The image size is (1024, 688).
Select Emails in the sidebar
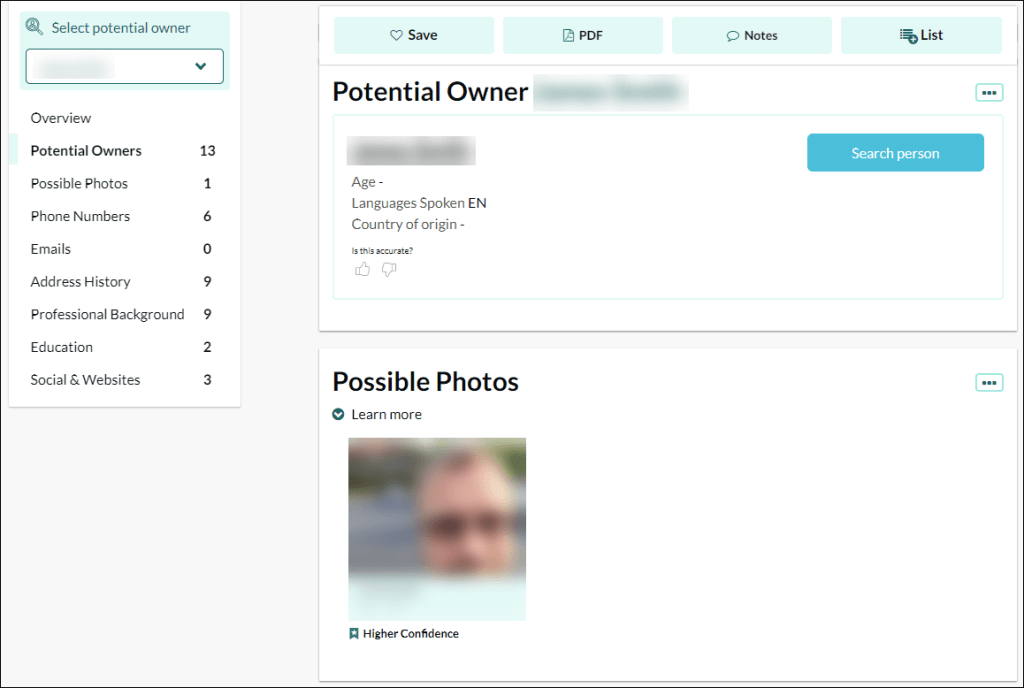[x=50, y=249]
